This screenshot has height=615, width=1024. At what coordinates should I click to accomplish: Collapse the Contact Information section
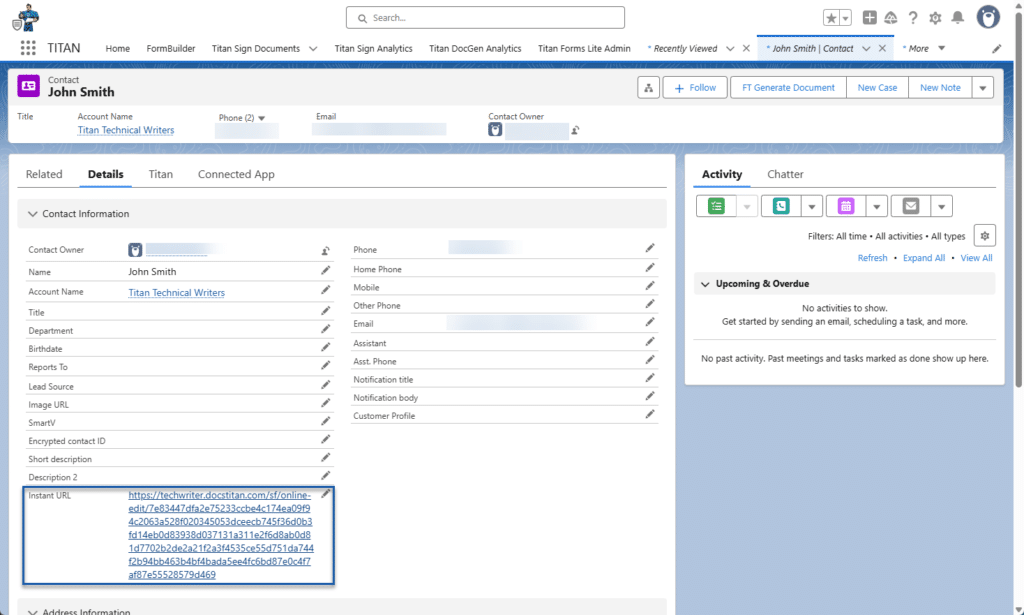(33, 214)
